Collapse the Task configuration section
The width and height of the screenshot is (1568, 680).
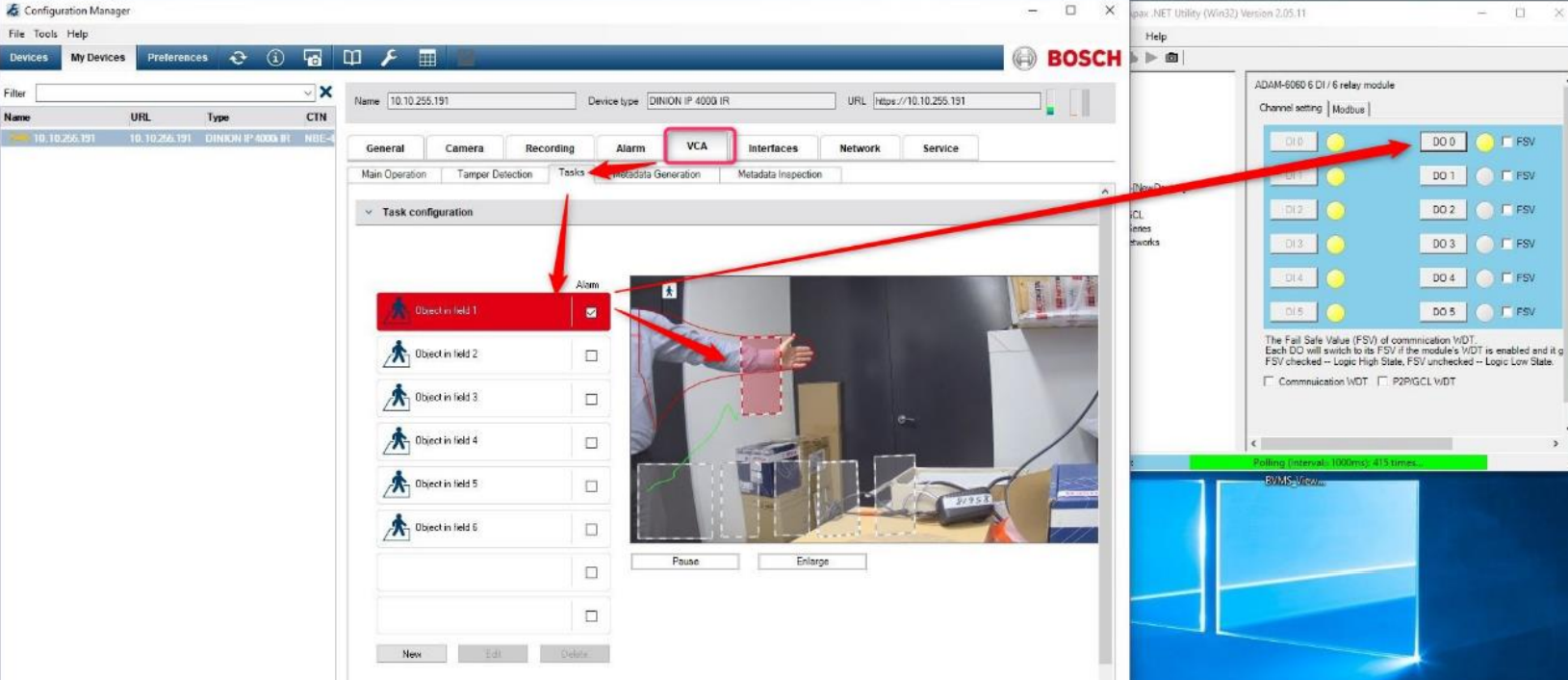[x=369, y=212]
